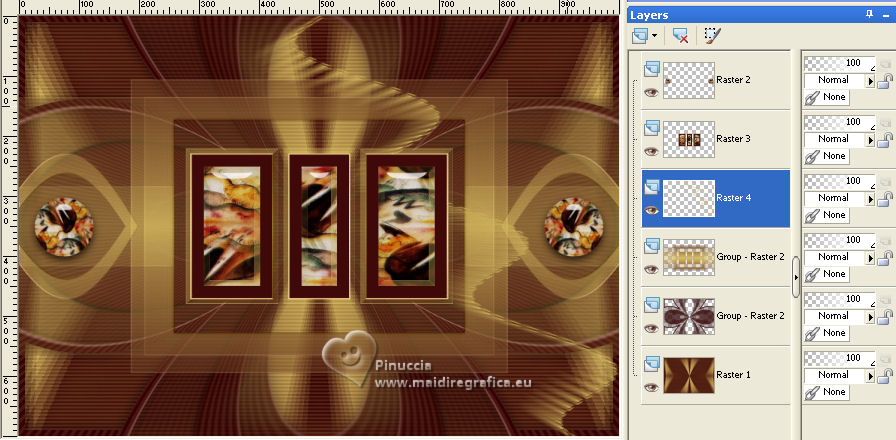This screenshot has width=896, height=440.
Task: Hide the Raster 1 layer eye
Action: click(x=651, y=387)
